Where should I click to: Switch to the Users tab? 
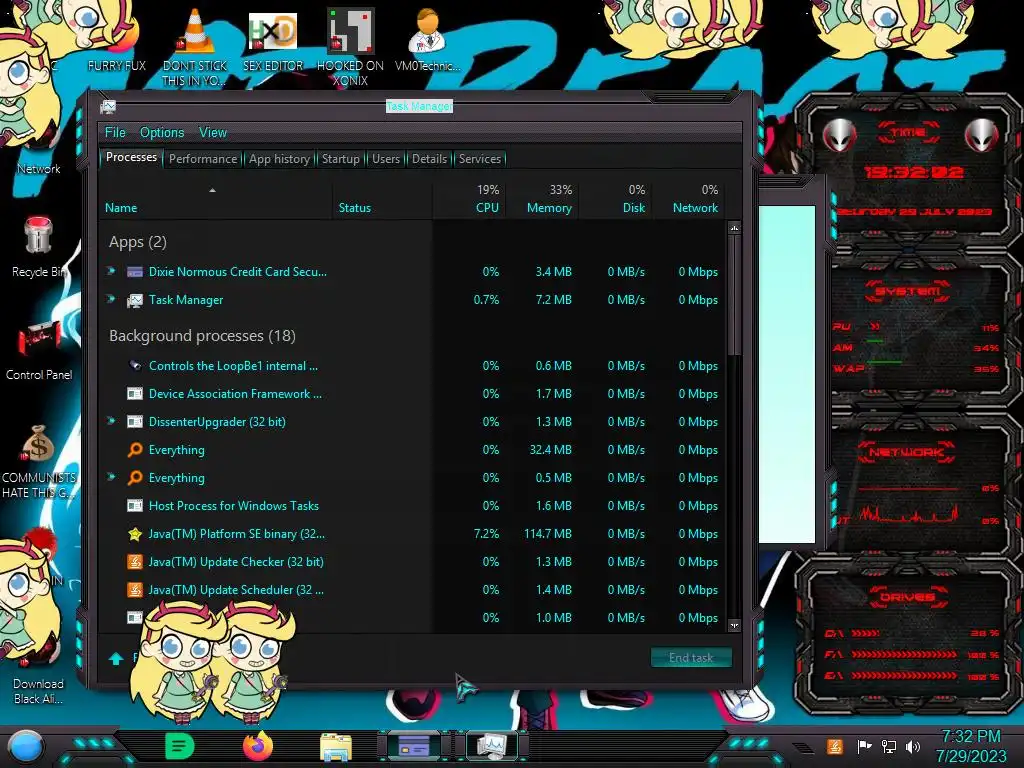click(385, 159)
